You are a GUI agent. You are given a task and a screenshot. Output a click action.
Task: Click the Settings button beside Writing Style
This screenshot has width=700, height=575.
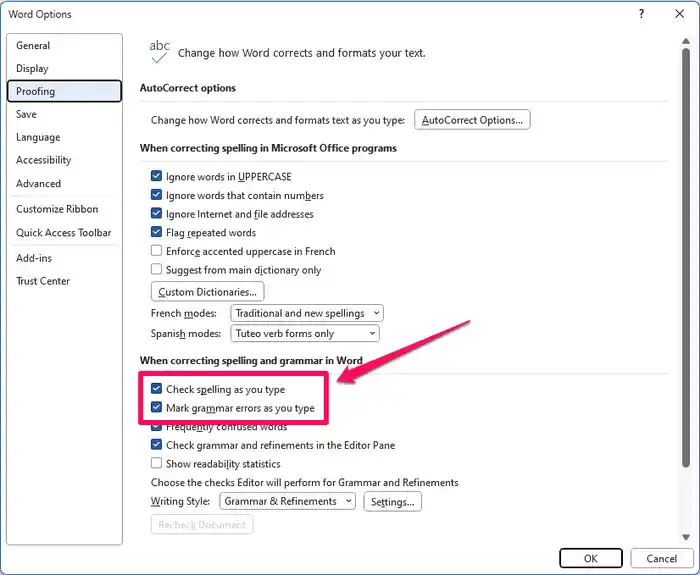392,501
